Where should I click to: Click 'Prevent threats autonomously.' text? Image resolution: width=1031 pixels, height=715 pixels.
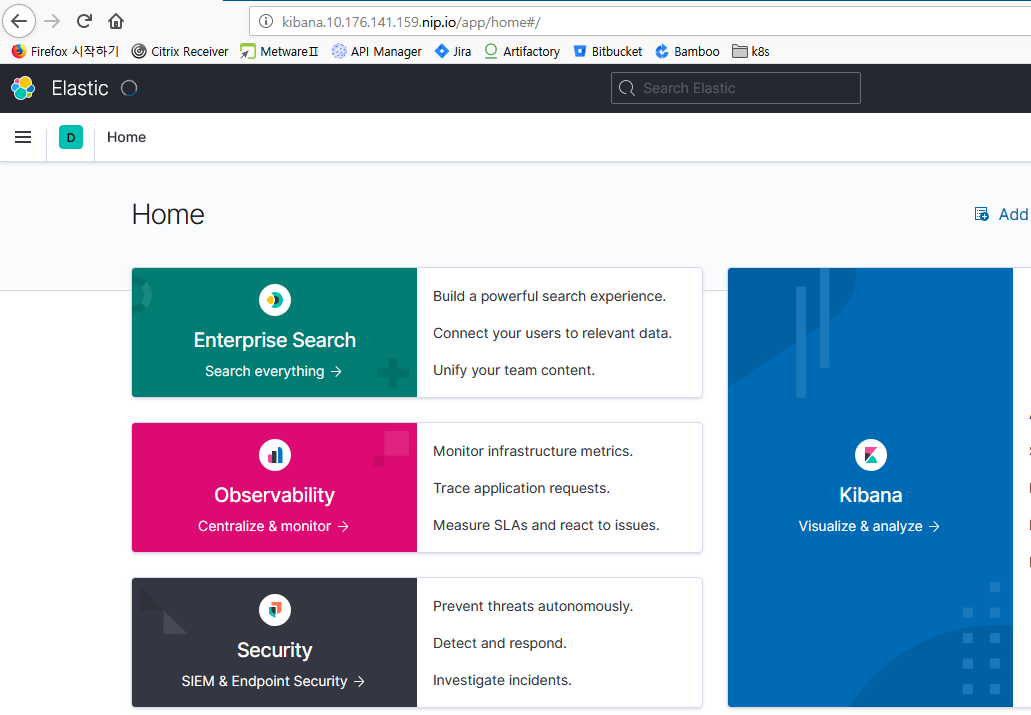click(x=533, y=606)
